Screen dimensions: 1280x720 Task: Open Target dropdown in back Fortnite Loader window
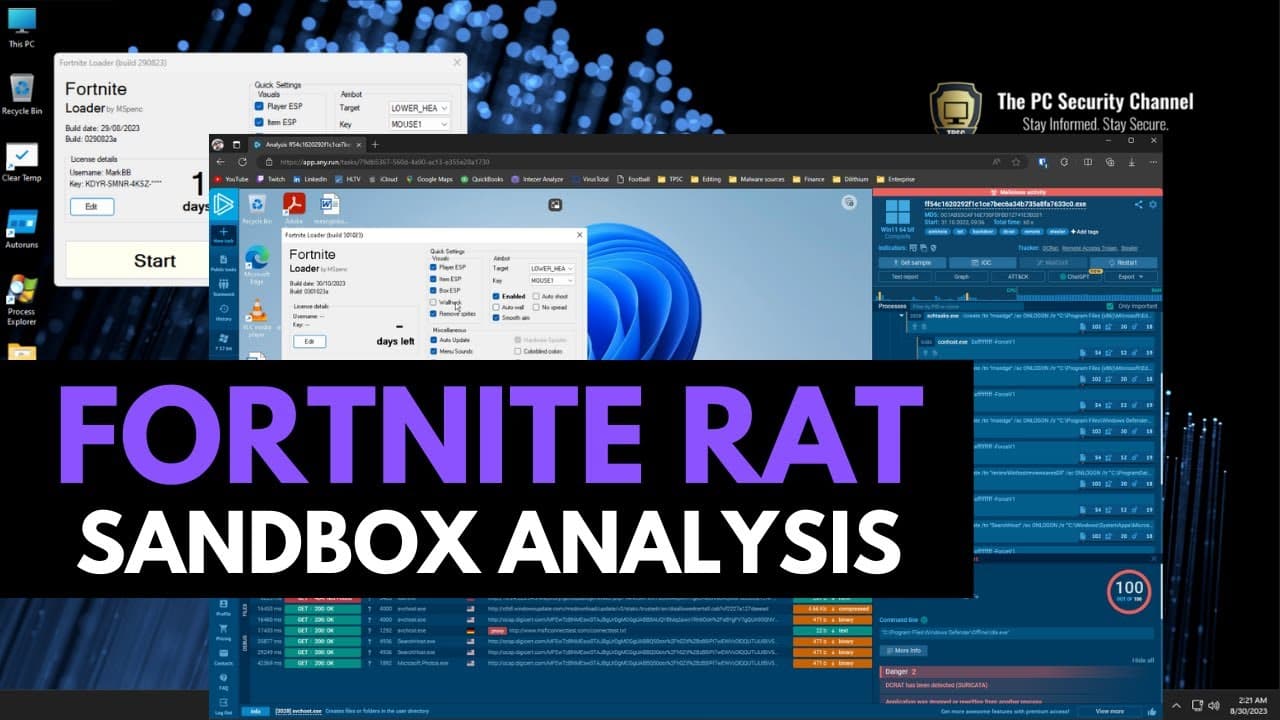coord(420,108)
